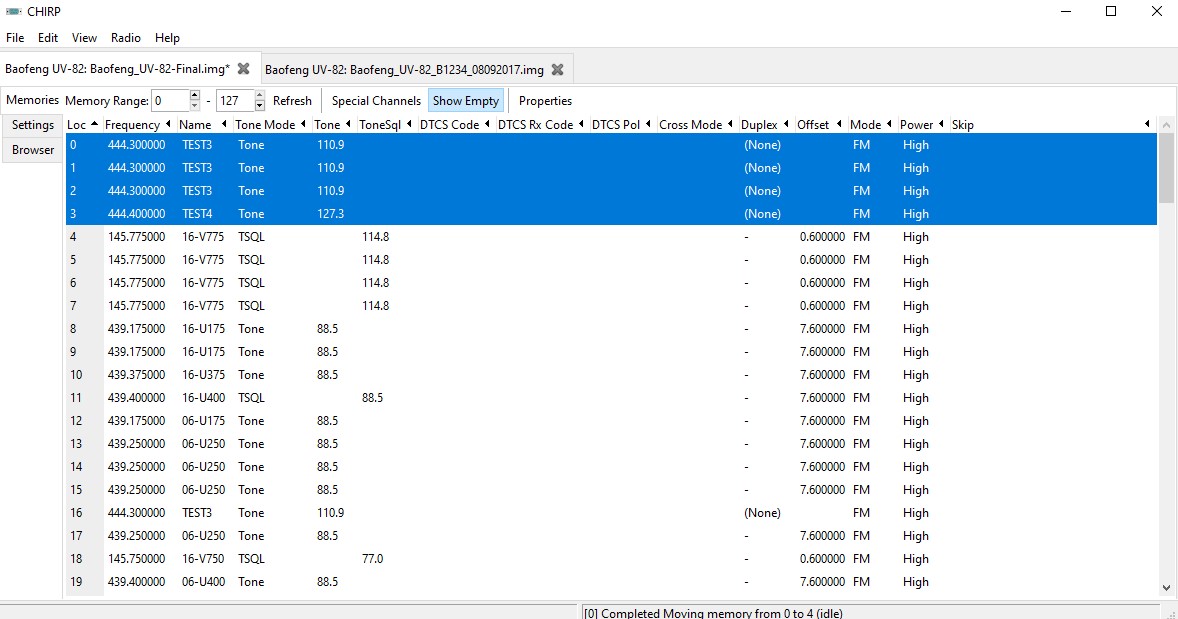
Task: Select location 13 row number
Action: (x=76, y=444)
